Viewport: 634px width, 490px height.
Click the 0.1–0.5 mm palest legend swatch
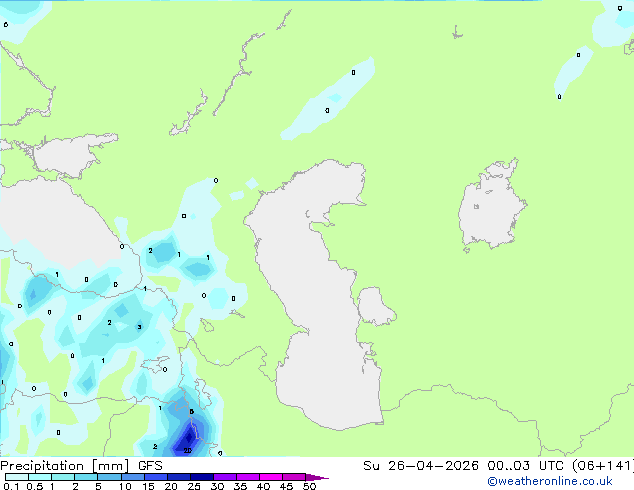[x=17, y=477]
